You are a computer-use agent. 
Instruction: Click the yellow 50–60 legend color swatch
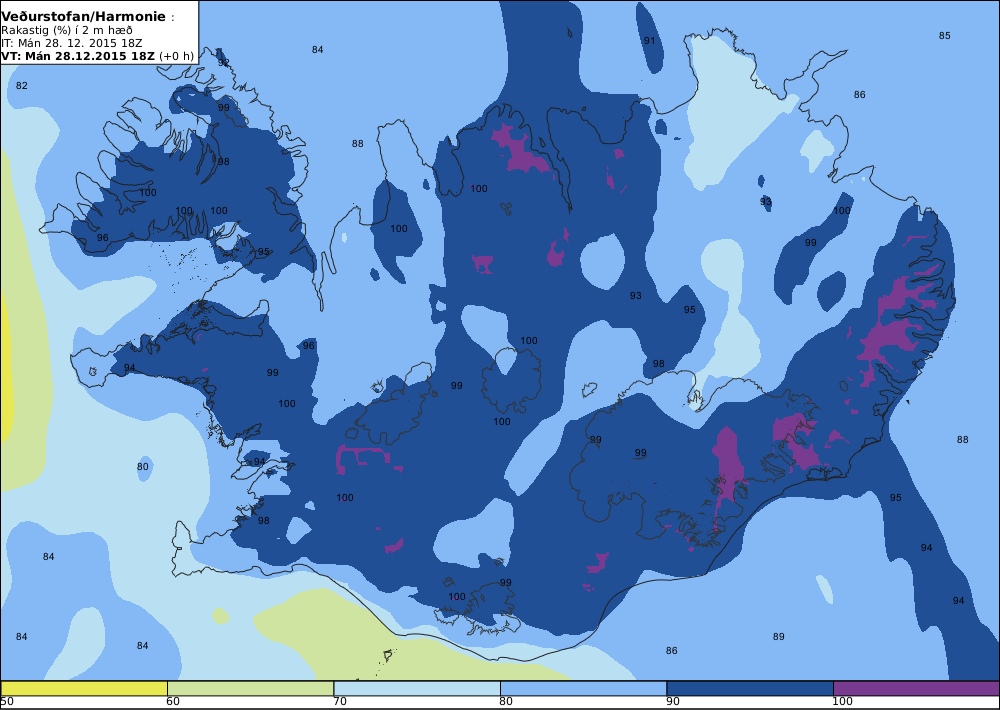tap(84, 688)
